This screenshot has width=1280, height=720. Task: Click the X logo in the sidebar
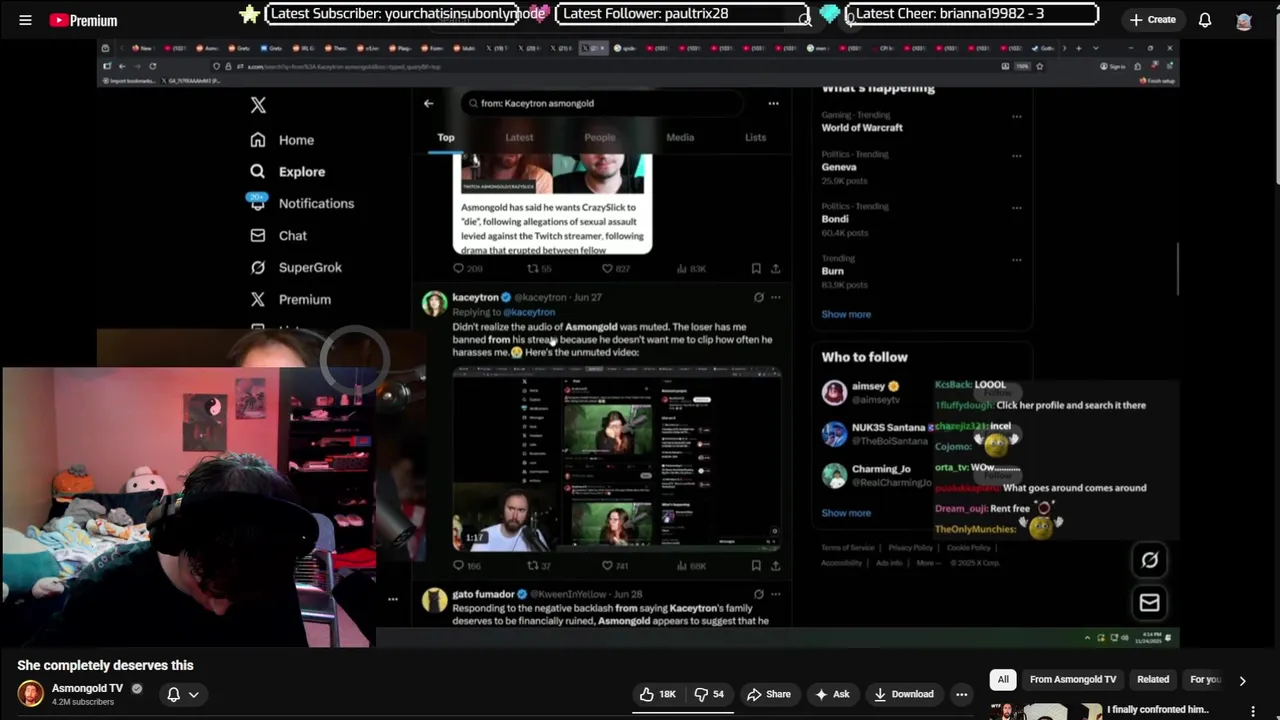[x=258, y=104]
